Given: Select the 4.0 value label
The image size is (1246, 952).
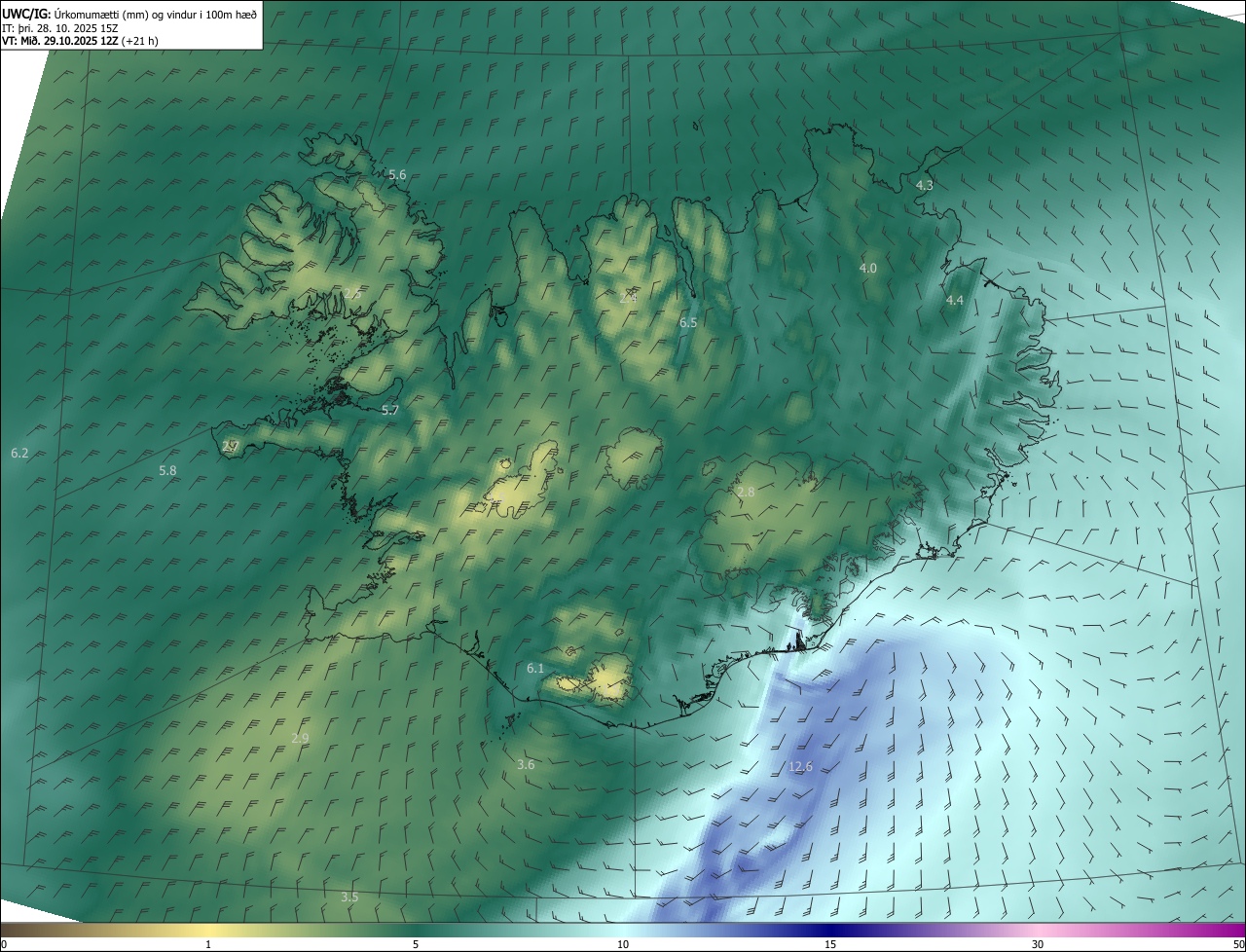Looking at the screenshot, I should (x=868, y=268).
